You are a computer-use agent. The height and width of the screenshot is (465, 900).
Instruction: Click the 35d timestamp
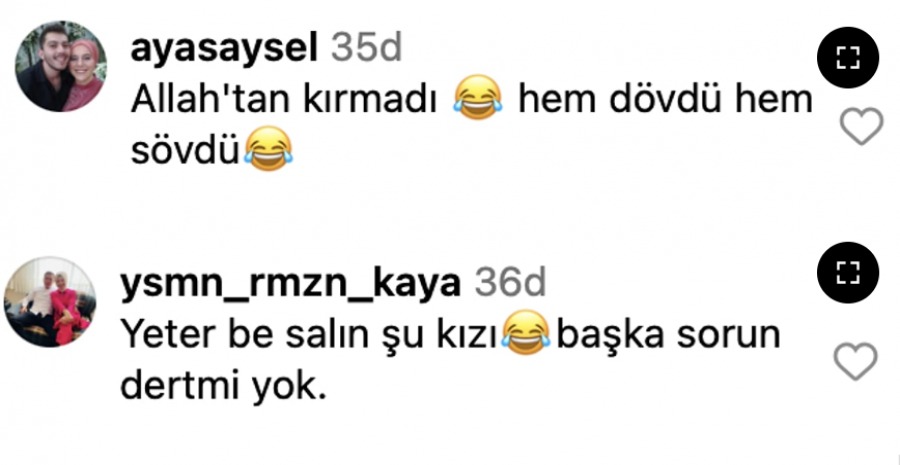pyautogui.click(x=366, y=50)
